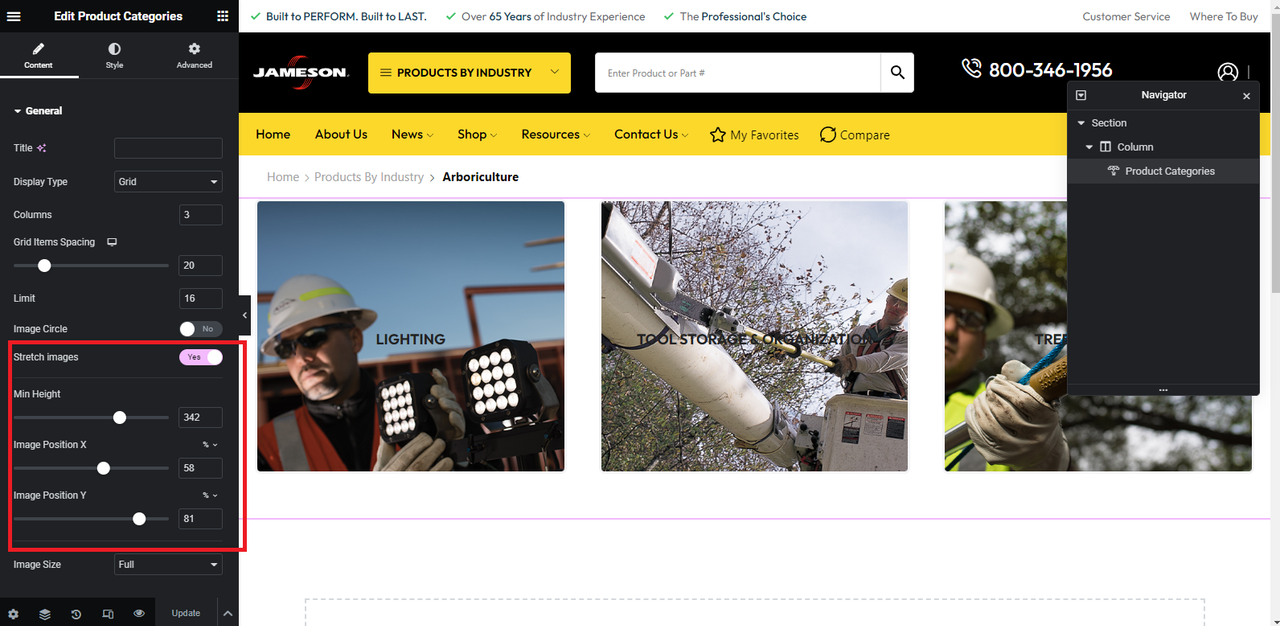This screenshot has width=1280, height=626.
Task: Focus the Title input field
Action: 168,148
